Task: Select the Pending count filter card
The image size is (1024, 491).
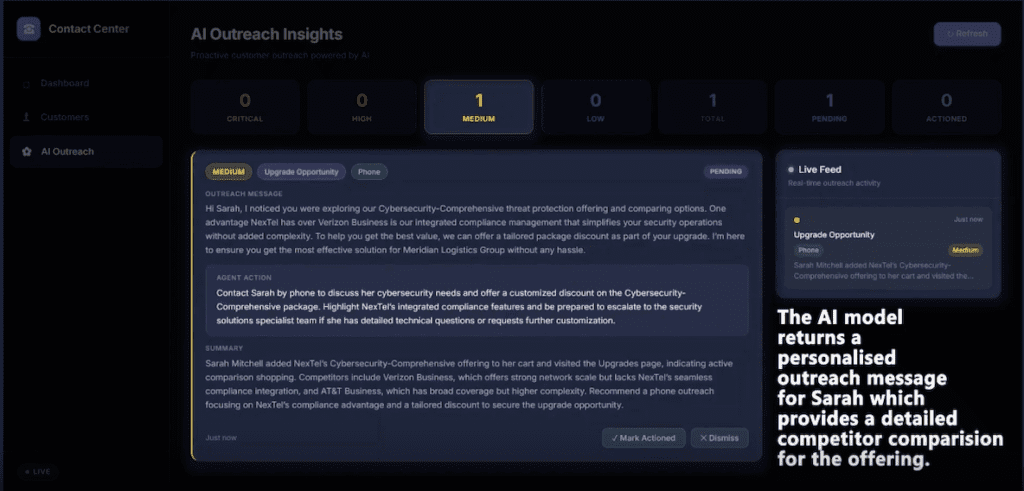Action: (829, 108)
